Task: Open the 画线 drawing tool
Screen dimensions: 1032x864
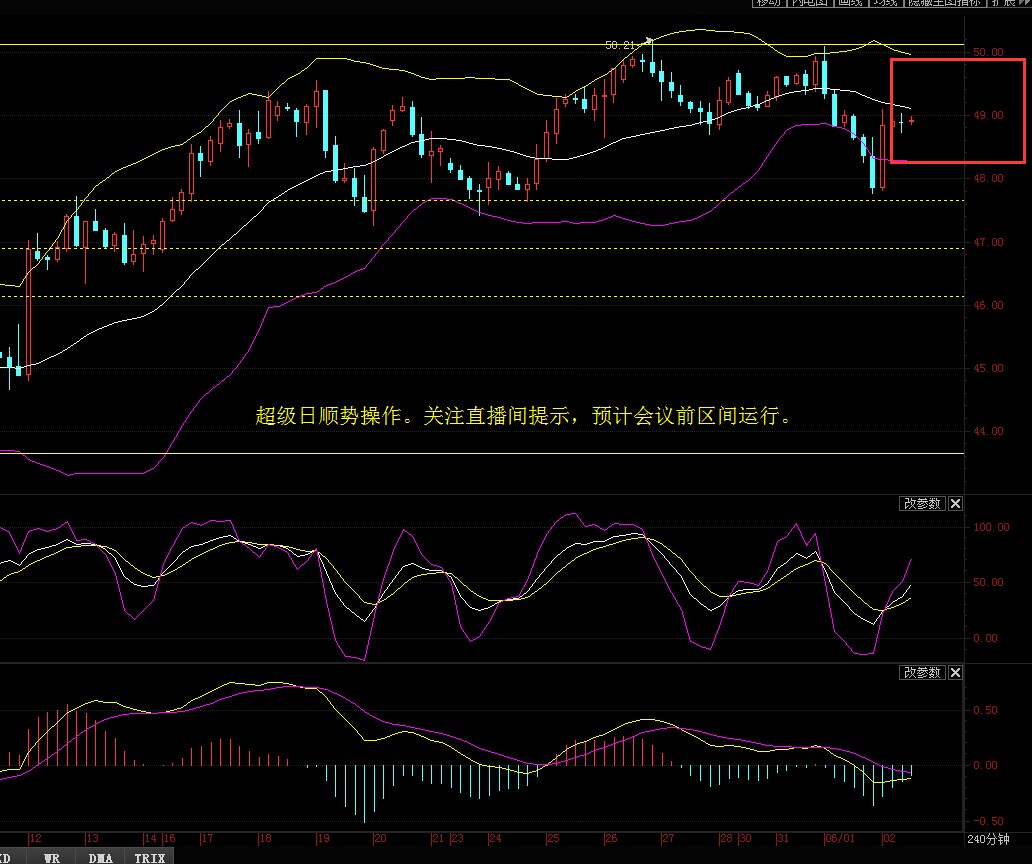Action: coord(849,3)
